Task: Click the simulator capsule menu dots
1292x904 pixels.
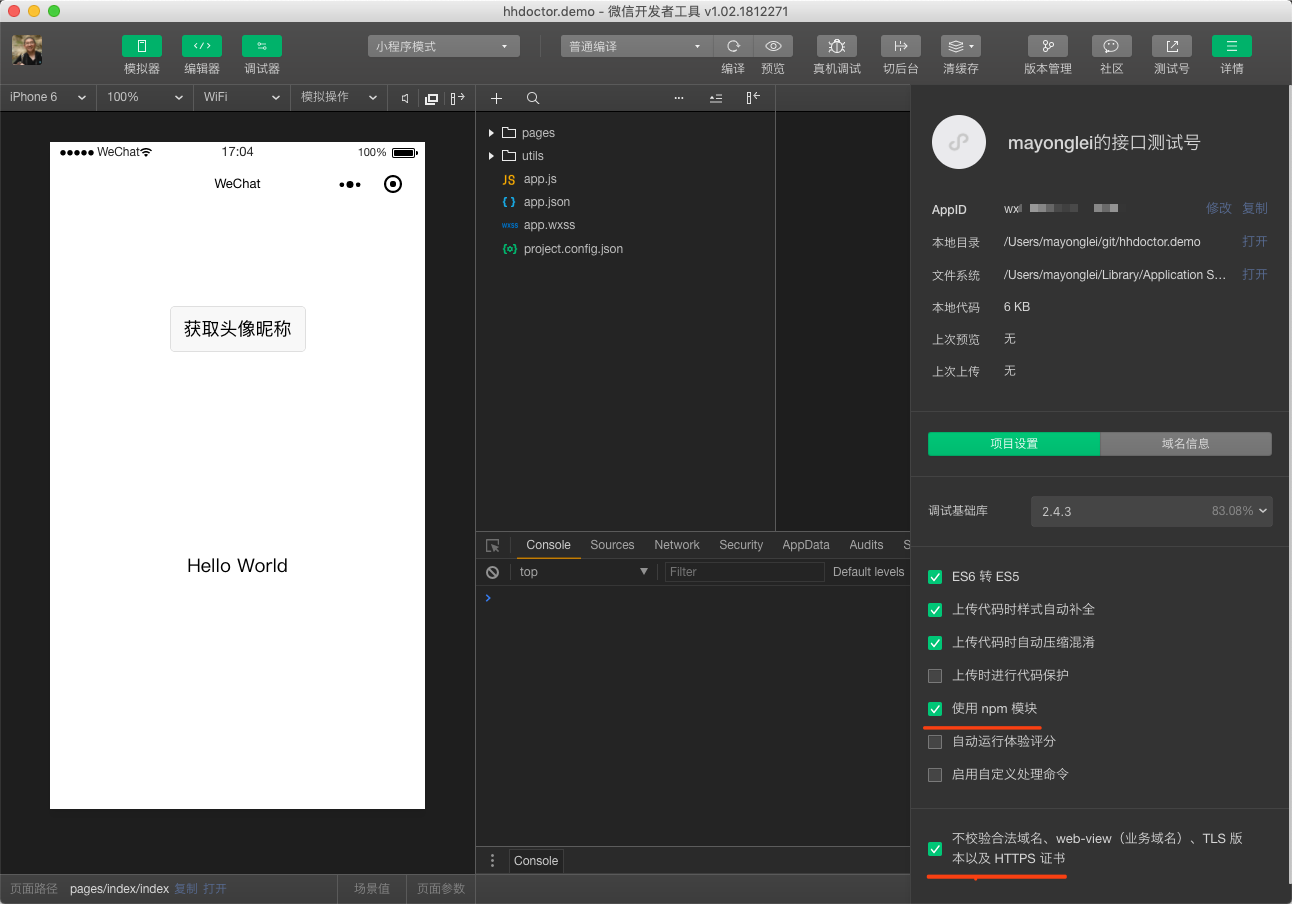Action: [x=350, y=184]
